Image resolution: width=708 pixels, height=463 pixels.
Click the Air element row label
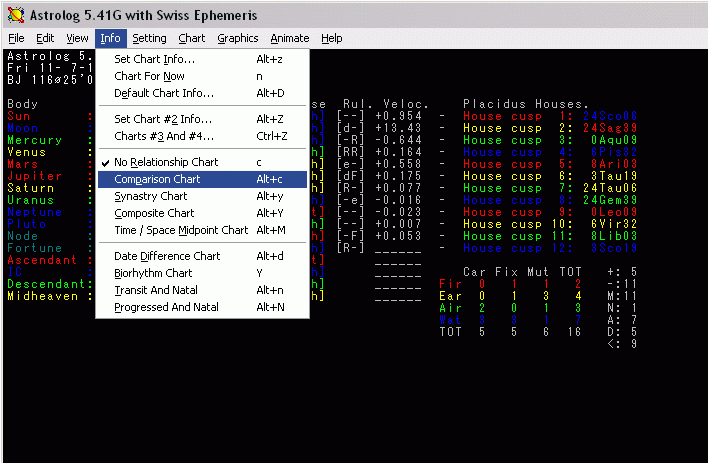point(450,308)
